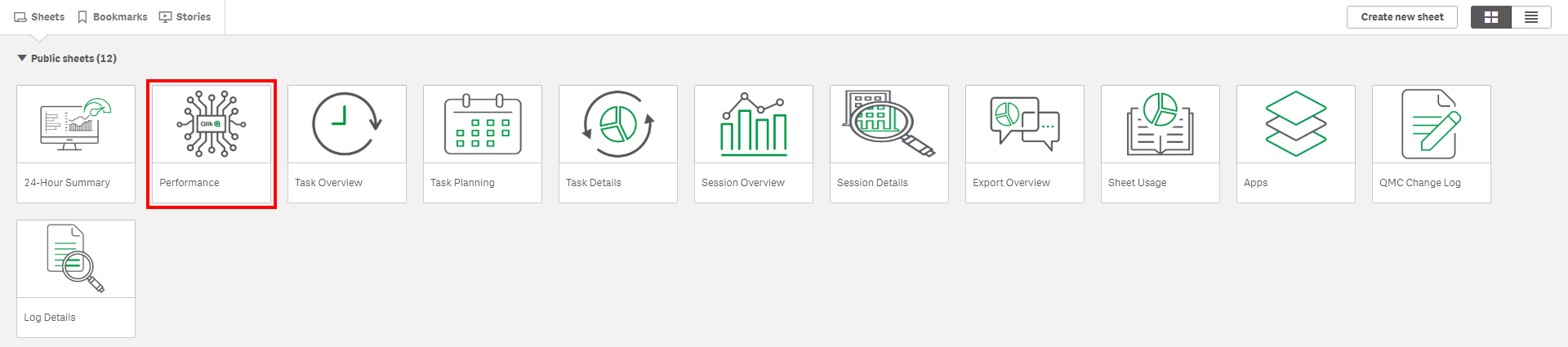Open the Sheet Usage book icon
The image size is (1568, 347).
pyautogui.click(x=1160, y=124)
